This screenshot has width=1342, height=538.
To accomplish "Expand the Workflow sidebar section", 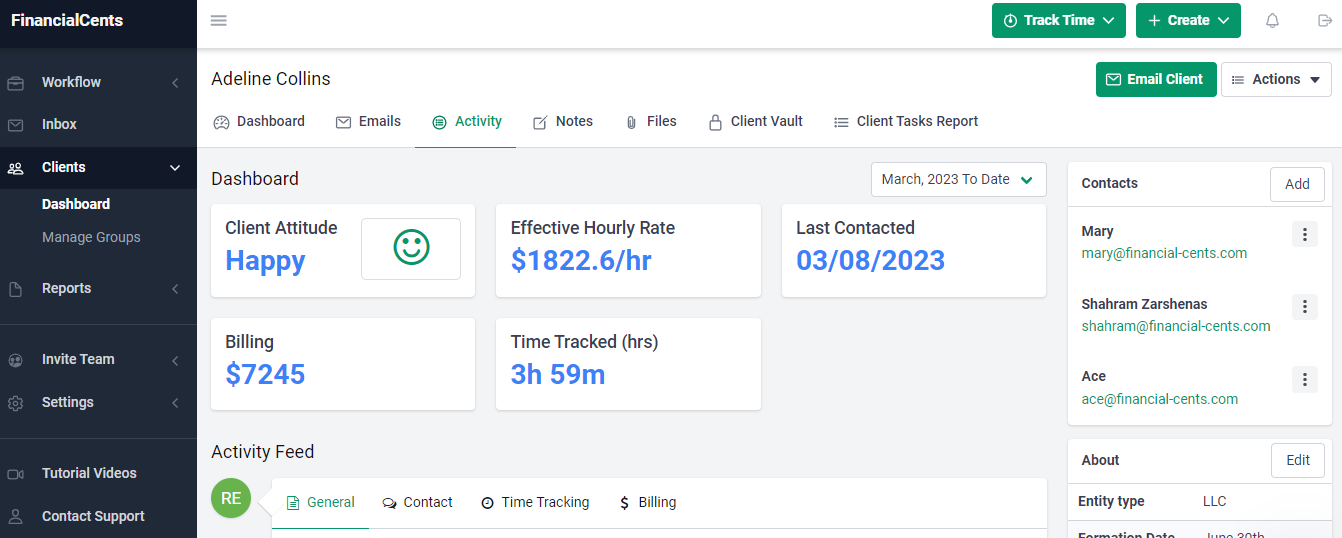I will (95, 83).
